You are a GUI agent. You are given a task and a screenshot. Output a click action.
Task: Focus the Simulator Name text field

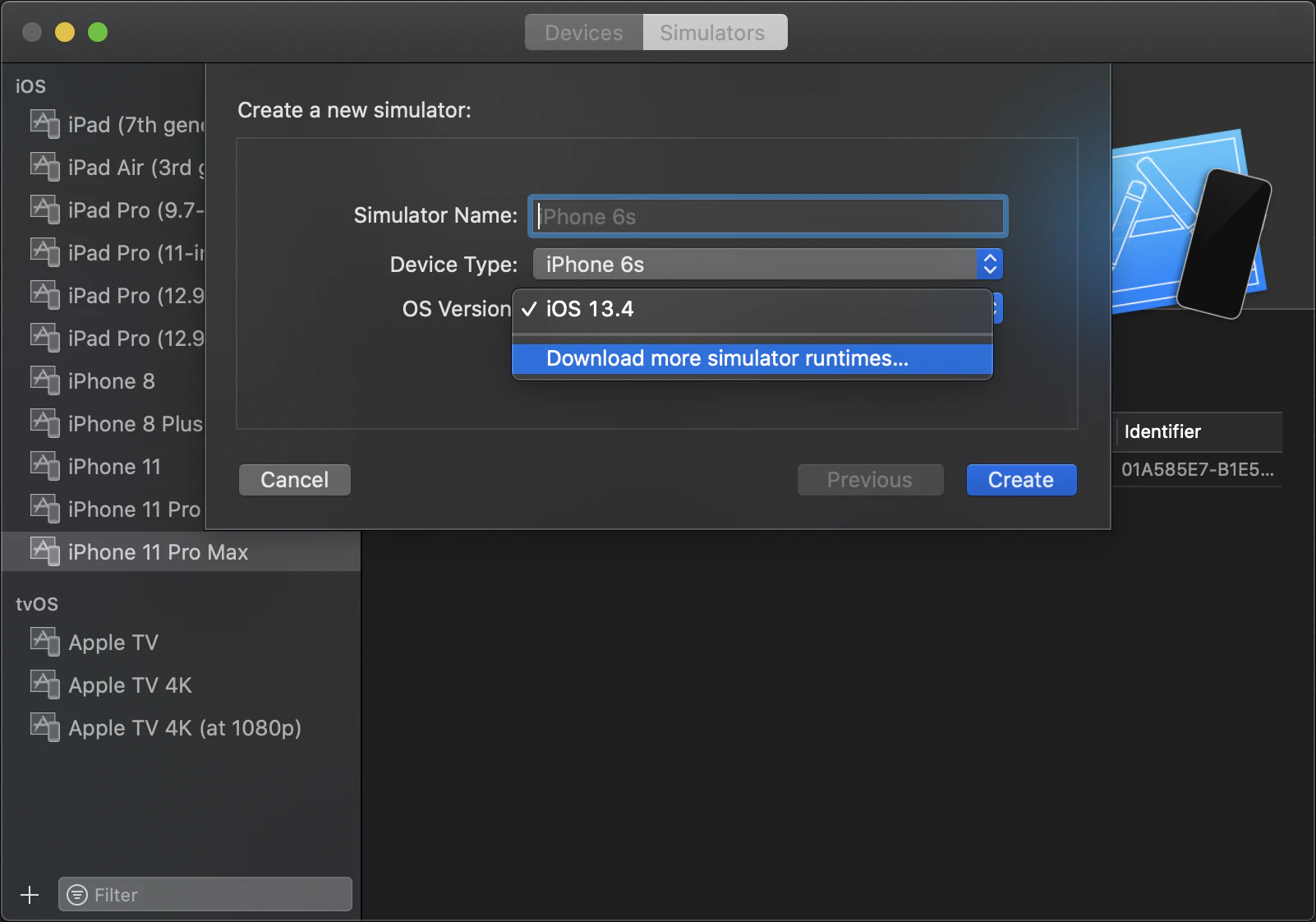click(x=768, y=217)
